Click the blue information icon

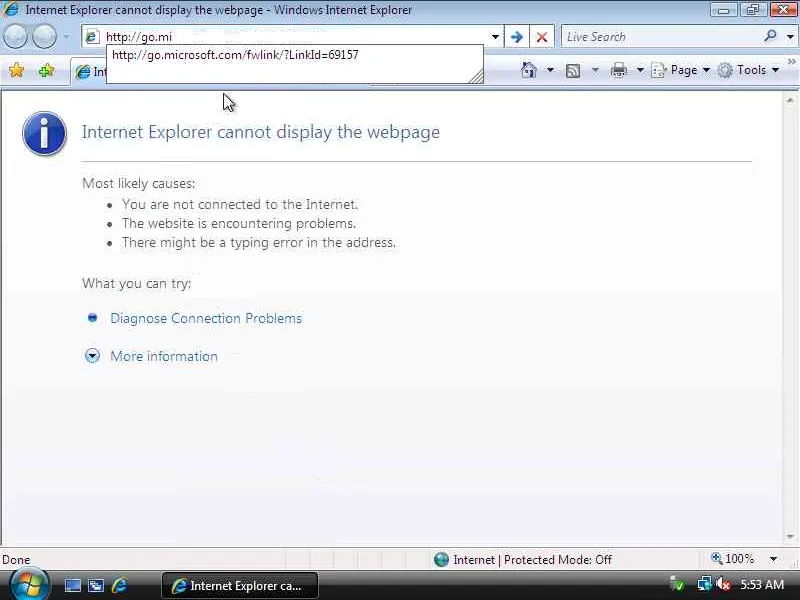44,133
